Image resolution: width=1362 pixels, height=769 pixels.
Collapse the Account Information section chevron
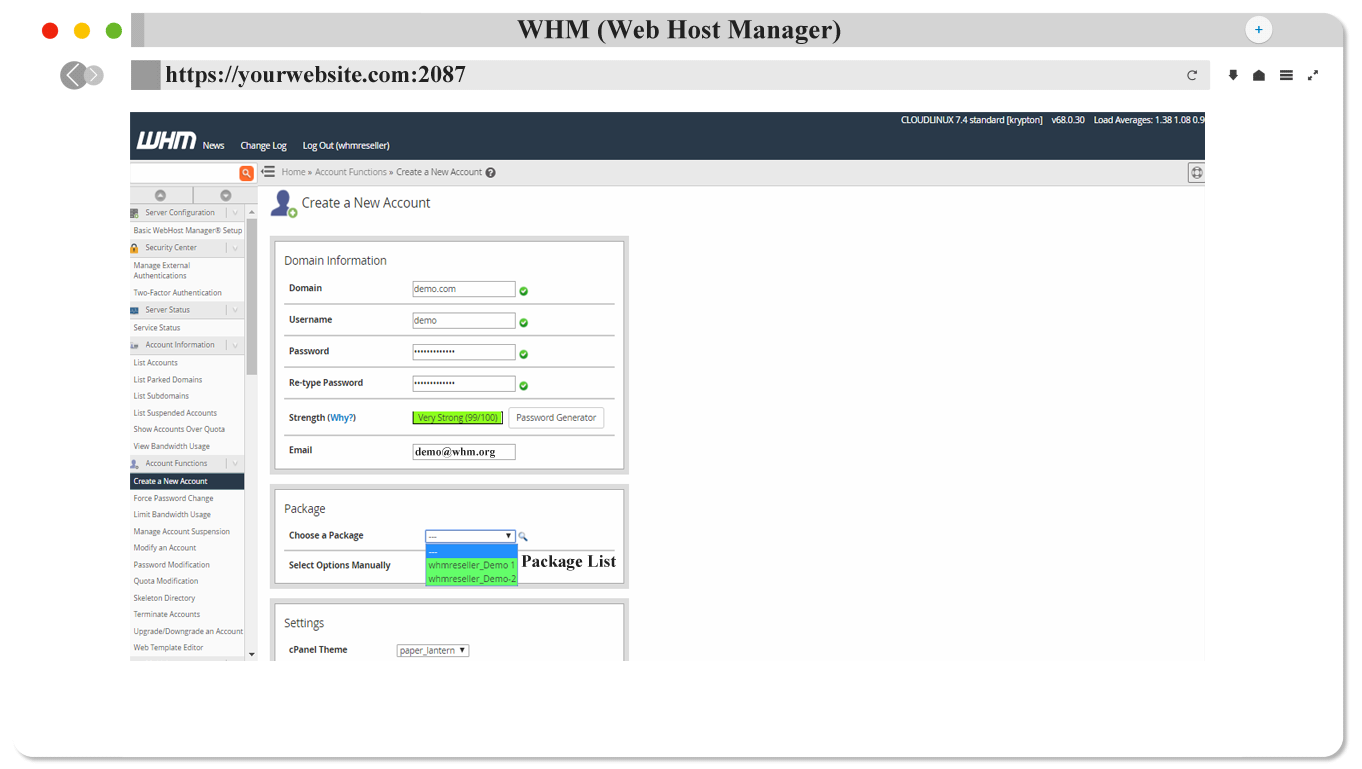click(235, 345)
